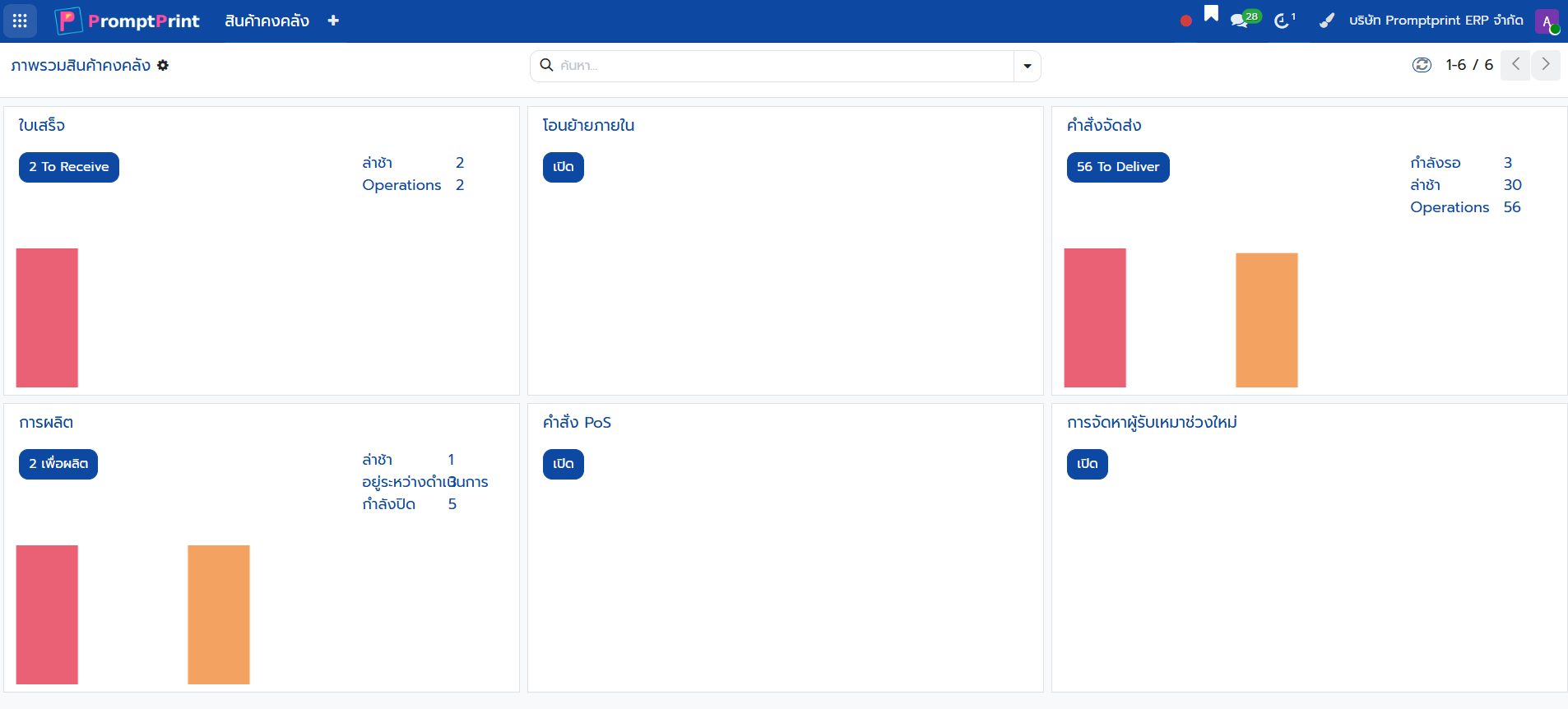Open user avatar menu
This screenshot has height=709, width=1568.
coord(1547,21)
